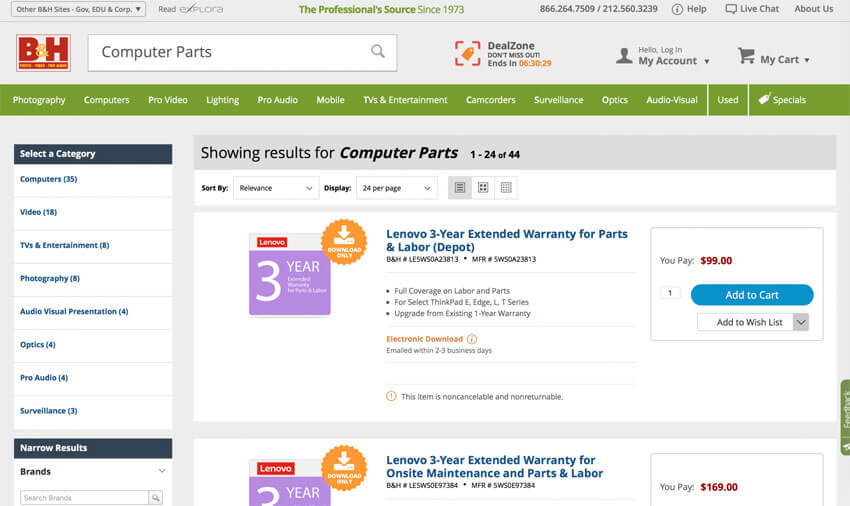Click the Live Chat bubble icon
Screen dimensions: 850x506
pyautogui.click(x=731, y=9)
